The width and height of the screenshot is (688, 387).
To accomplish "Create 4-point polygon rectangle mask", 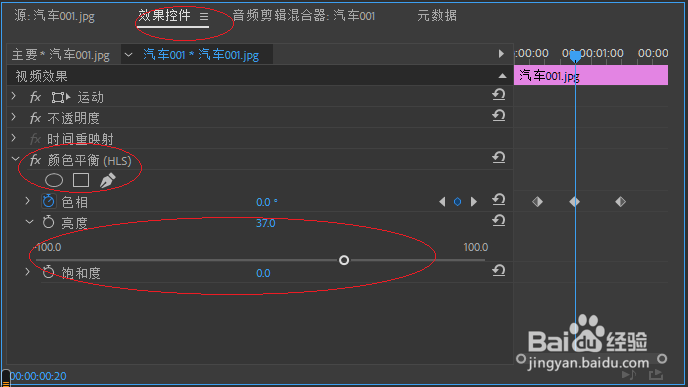I will pyautogui.click(x=81, y=180).
